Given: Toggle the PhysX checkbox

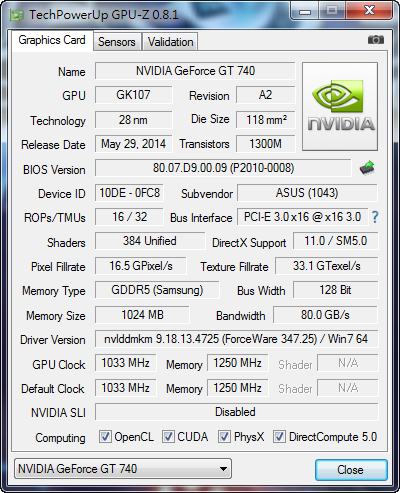Looking at the screenshot, I should pyautogui.click(x=224, y=437).
